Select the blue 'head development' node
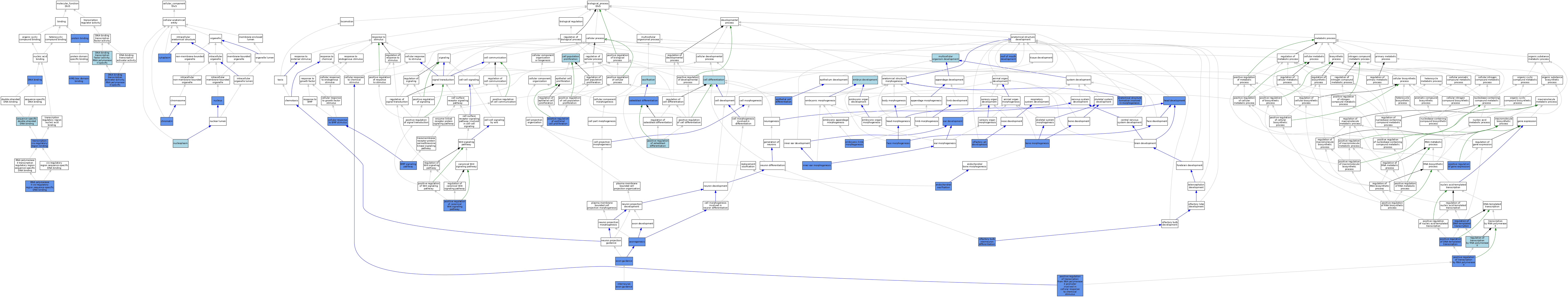This screenshot has width=1568, height=297. click(x=1174, y=100)
